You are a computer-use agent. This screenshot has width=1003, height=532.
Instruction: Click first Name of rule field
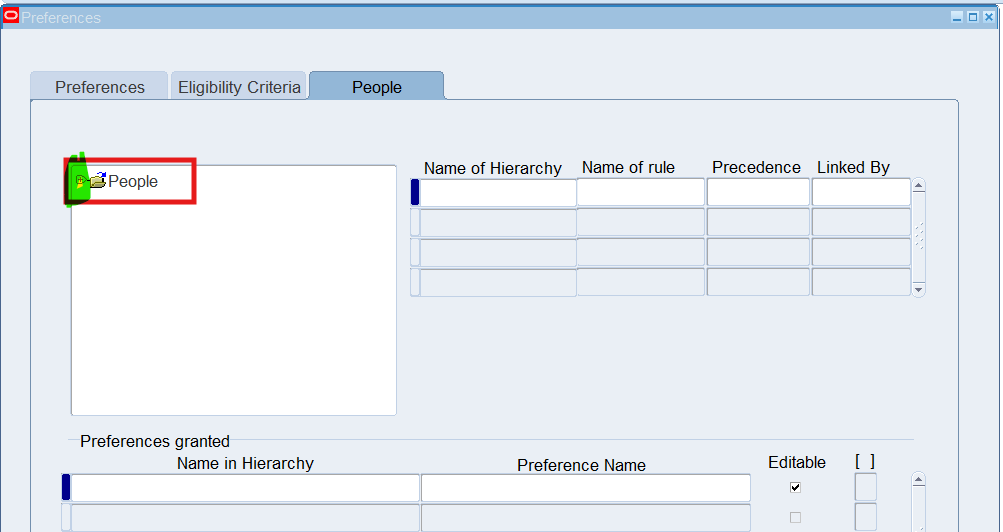640,192
